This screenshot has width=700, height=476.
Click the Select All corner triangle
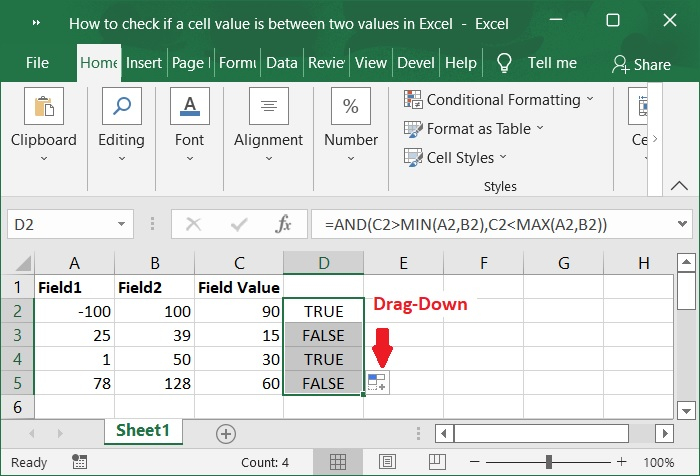(24, 263)
